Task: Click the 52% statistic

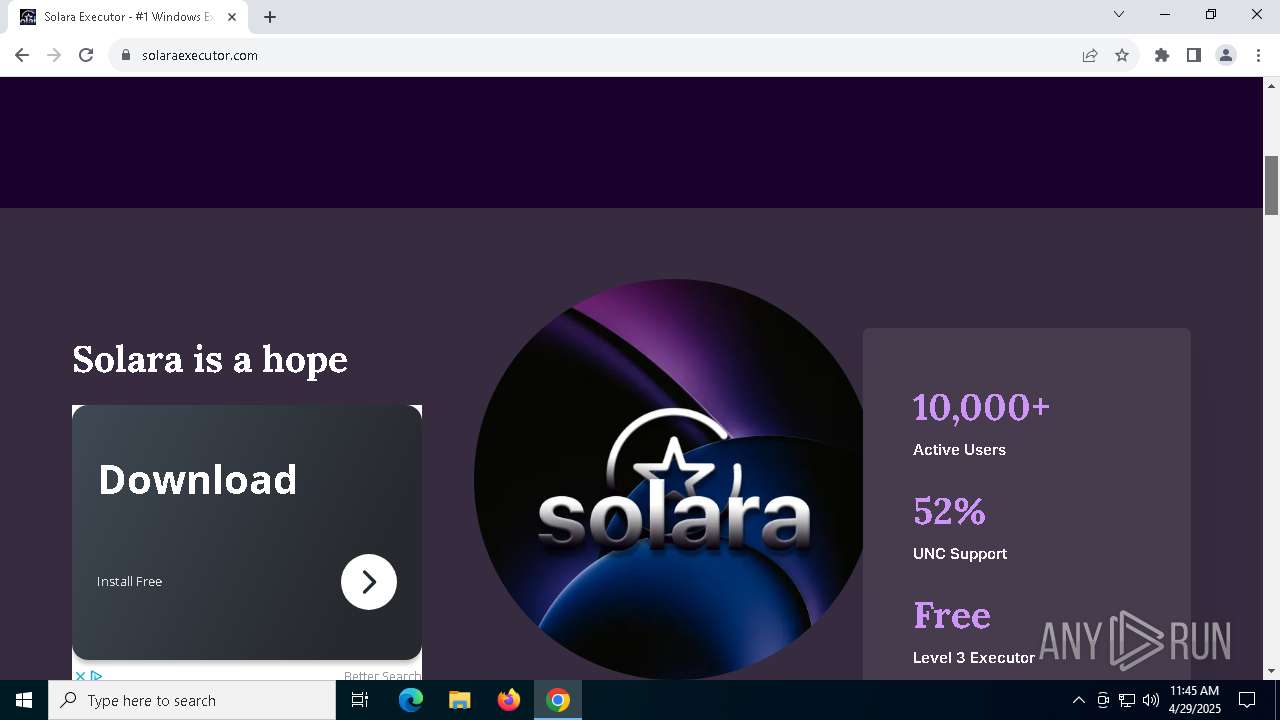Action: tap(949, 511)
